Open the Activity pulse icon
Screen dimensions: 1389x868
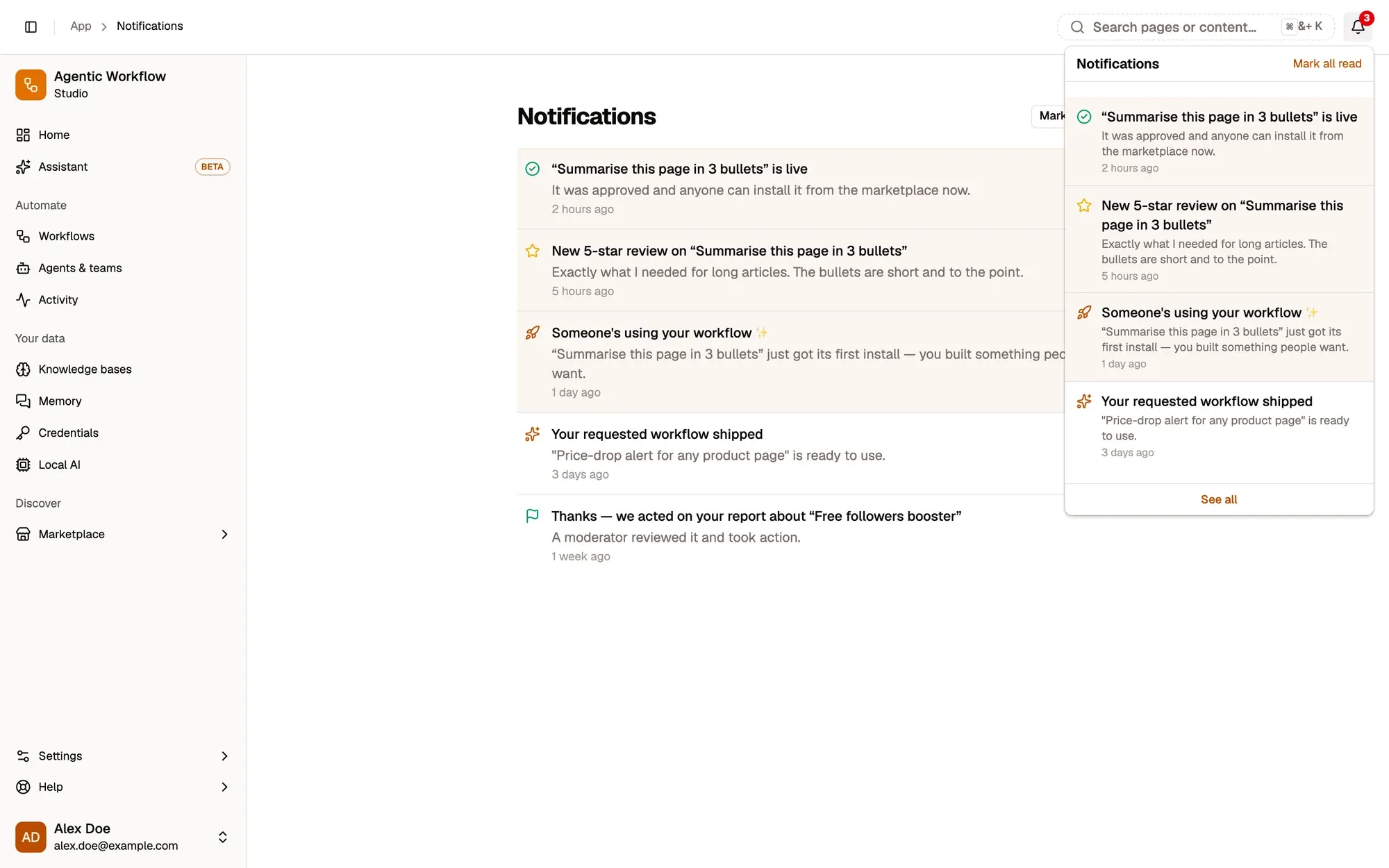click(23, 300)
